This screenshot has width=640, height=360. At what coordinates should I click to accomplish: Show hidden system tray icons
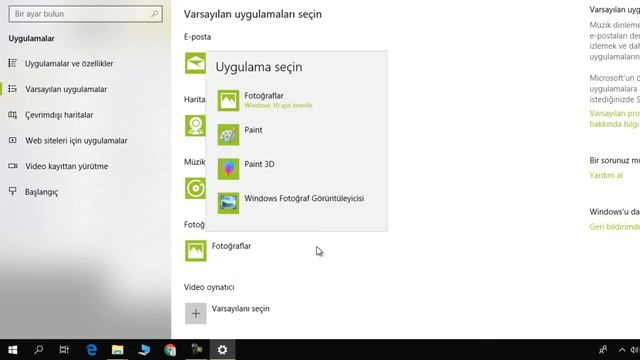tap(622, 350)
